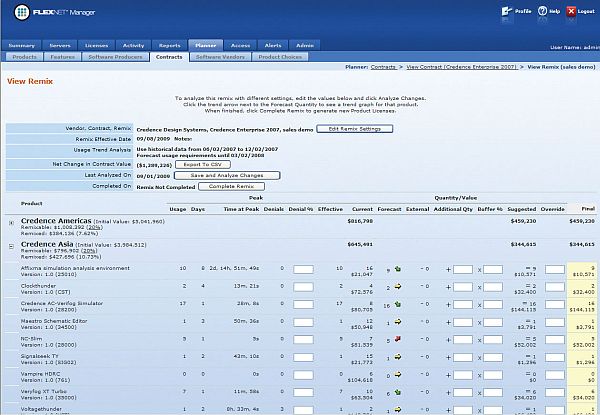Click the Signalseek TY trend arrow
600x415 pixels.
(398, 357)
